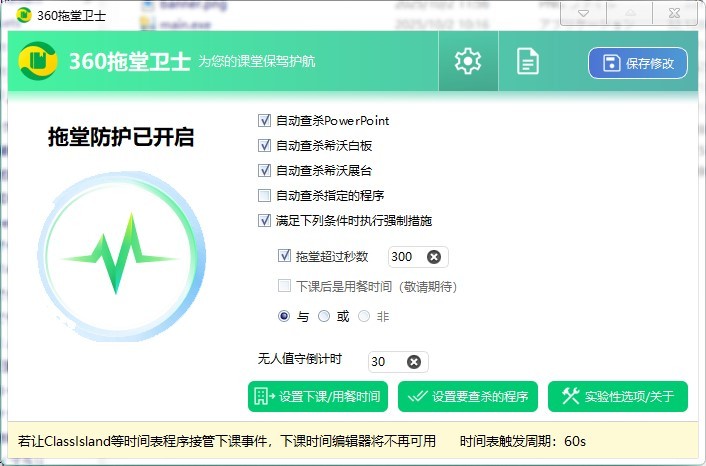Open the settings gear tab
The width and height of the screenshot is (706, 466).
click(468, 62)
